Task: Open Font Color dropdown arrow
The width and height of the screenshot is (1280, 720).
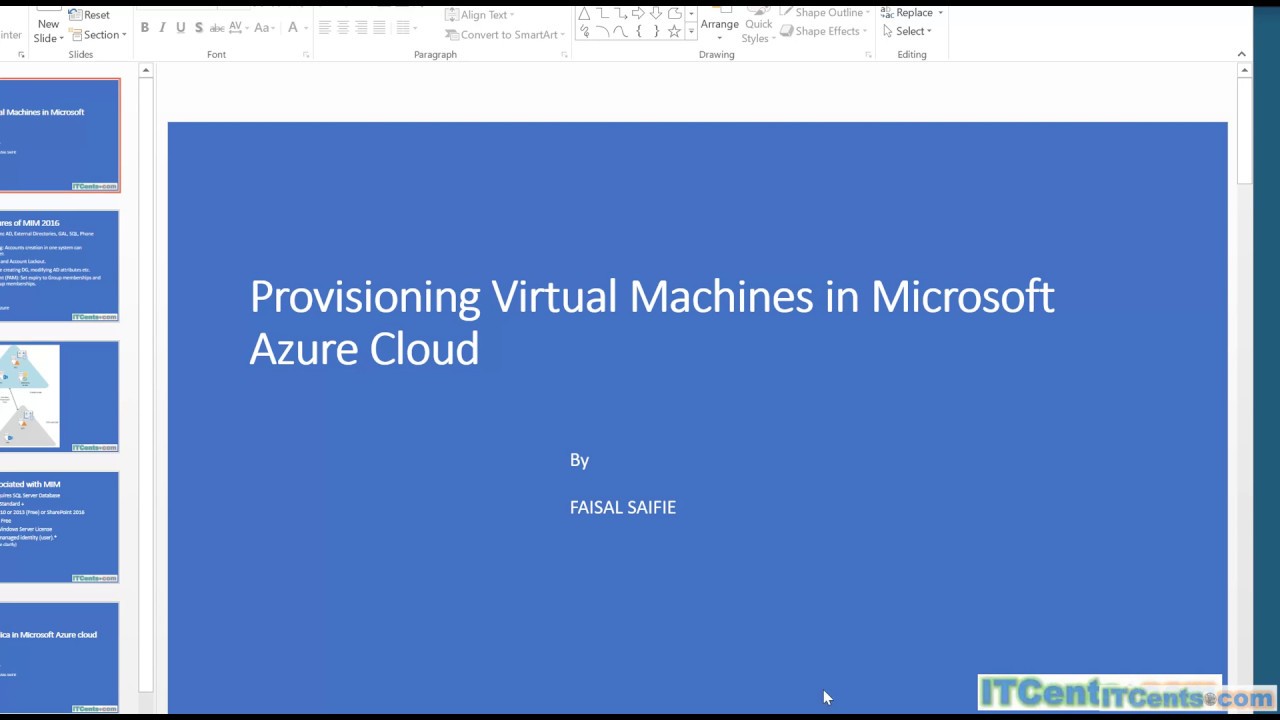Action: tap(305, 28)
